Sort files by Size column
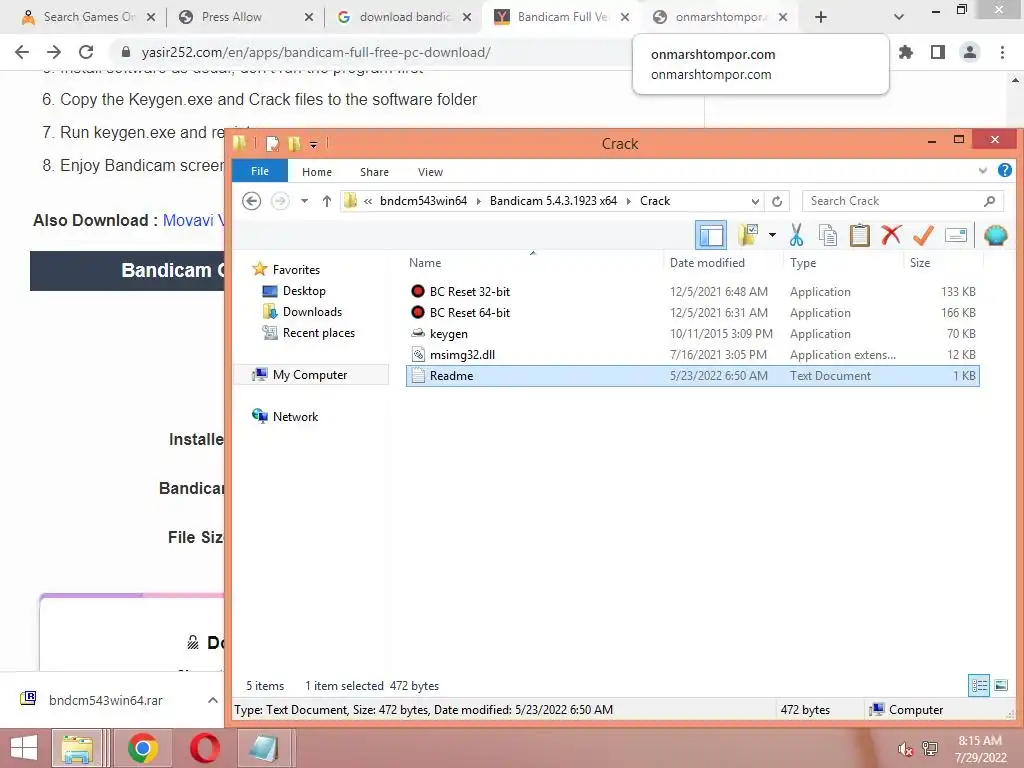Viewport: 1024px width, 768px height. (920, 263)
